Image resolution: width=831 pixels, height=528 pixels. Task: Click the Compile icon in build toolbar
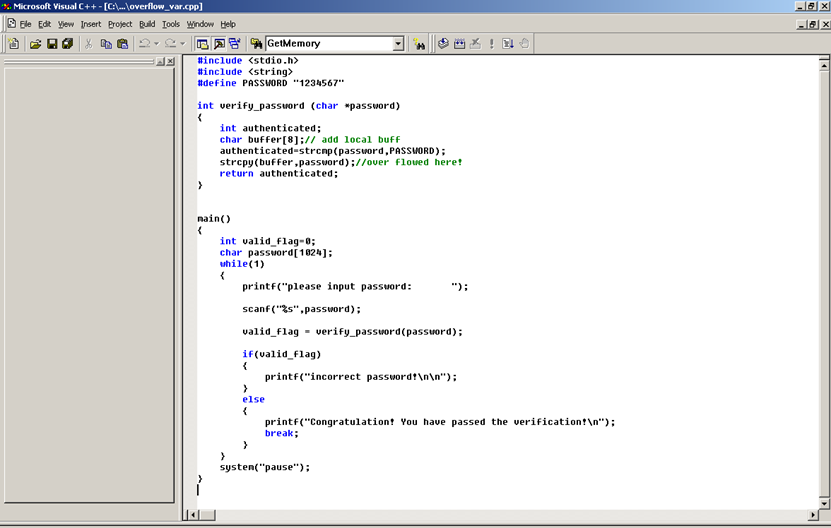pyautogui.click(x=443, y=44)
